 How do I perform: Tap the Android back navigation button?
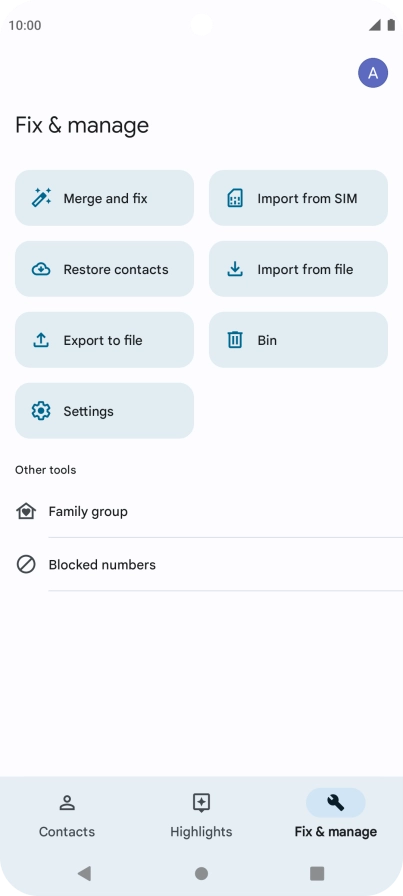[x=85, y=873]
